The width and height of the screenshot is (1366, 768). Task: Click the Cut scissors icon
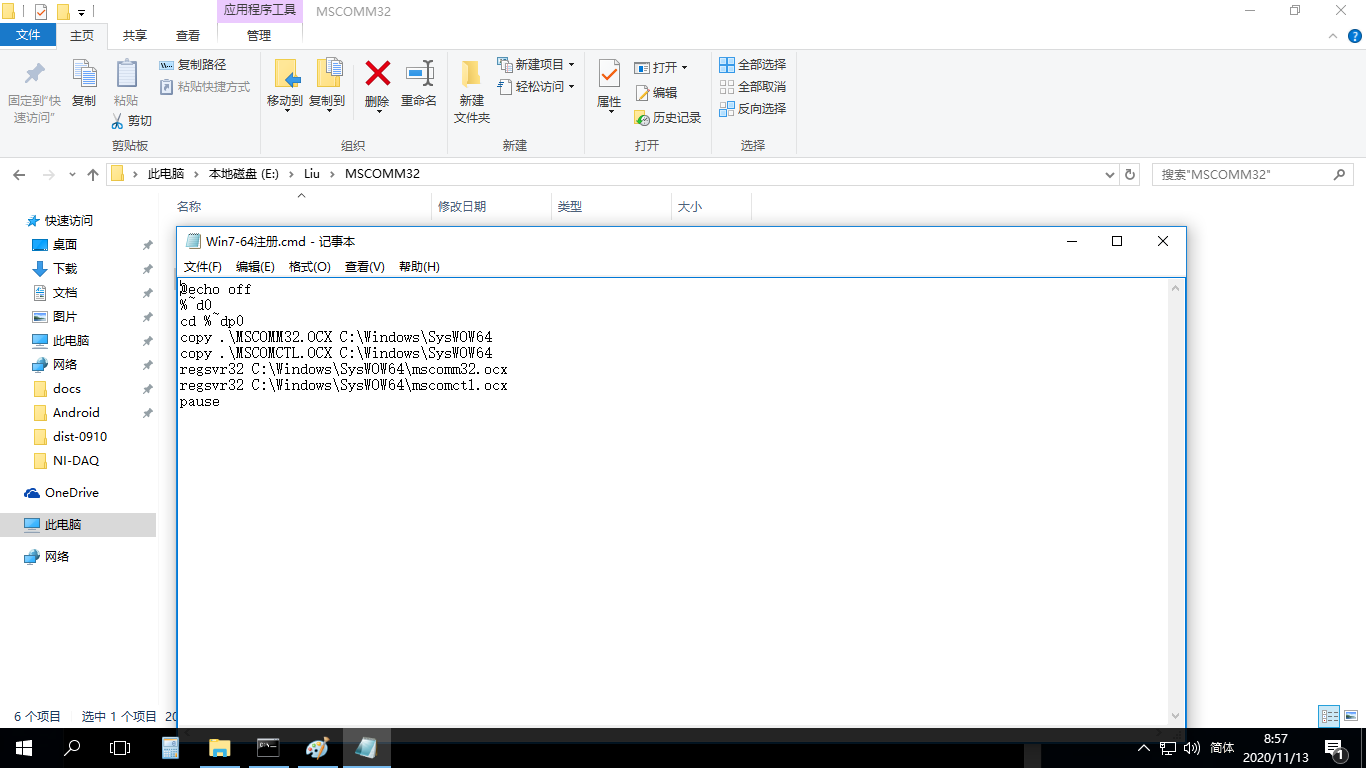pos(117,120)
